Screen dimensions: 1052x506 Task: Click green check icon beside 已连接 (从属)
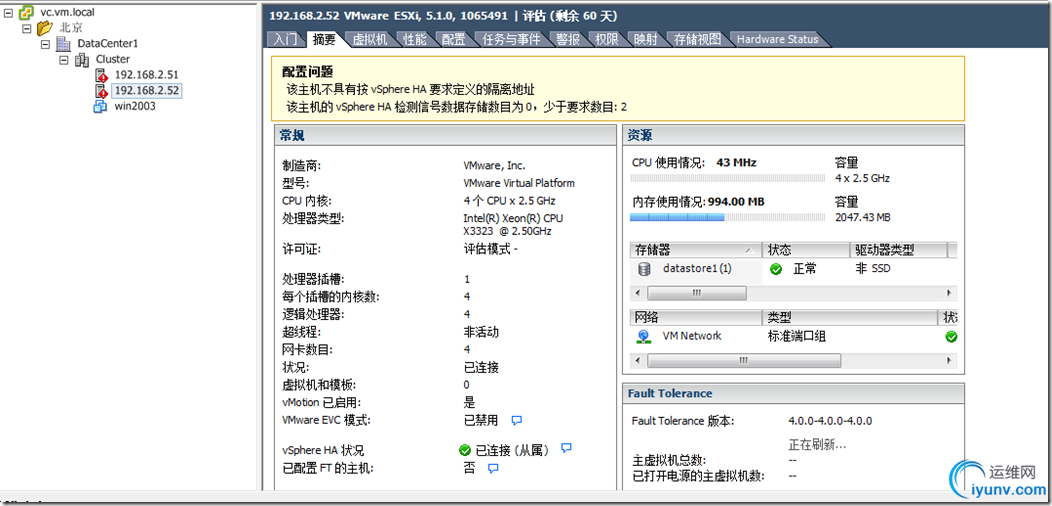(465, 450)
